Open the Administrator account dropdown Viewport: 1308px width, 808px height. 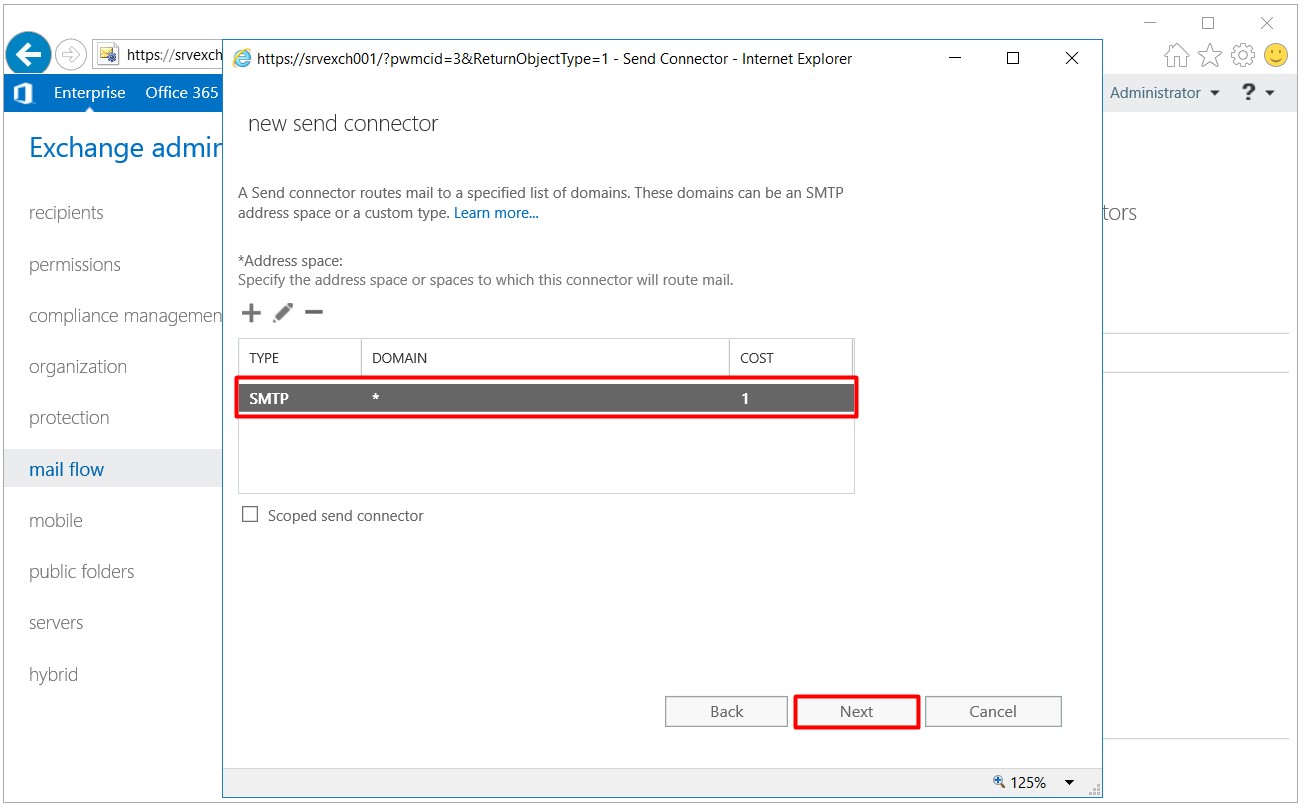click(x=1165, y=93)
